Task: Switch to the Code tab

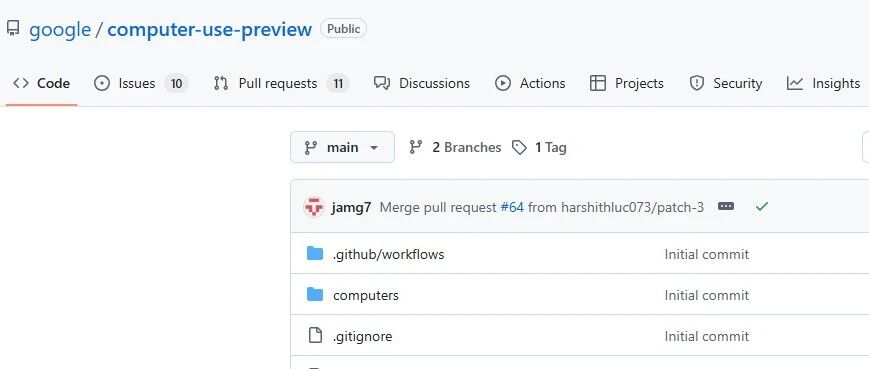Action: coord(42,84)
